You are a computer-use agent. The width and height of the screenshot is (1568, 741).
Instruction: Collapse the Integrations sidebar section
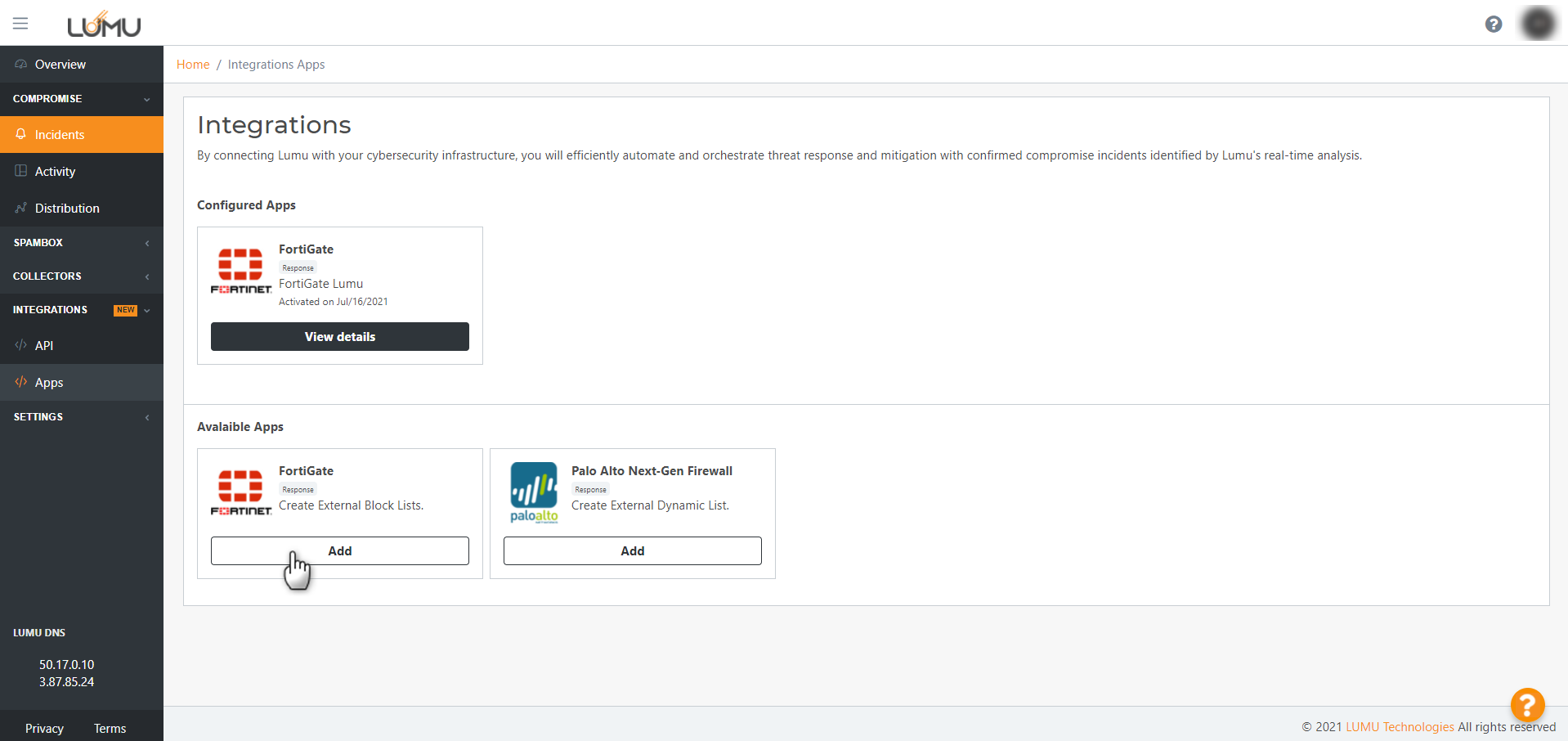click(x=81, y=310)
